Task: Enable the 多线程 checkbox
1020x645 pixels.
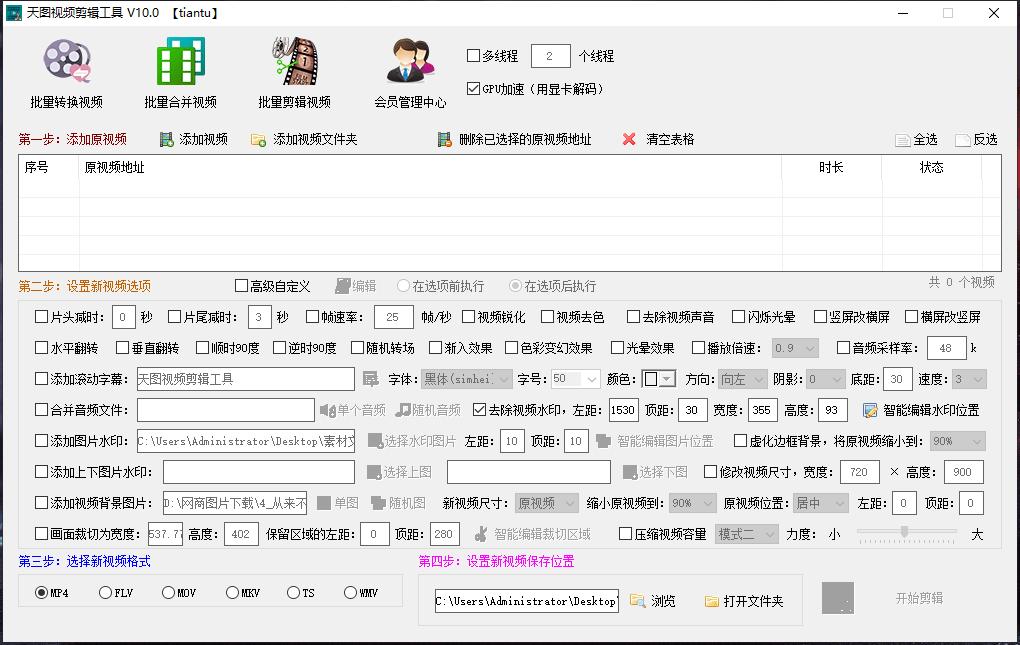Action: 474,56
